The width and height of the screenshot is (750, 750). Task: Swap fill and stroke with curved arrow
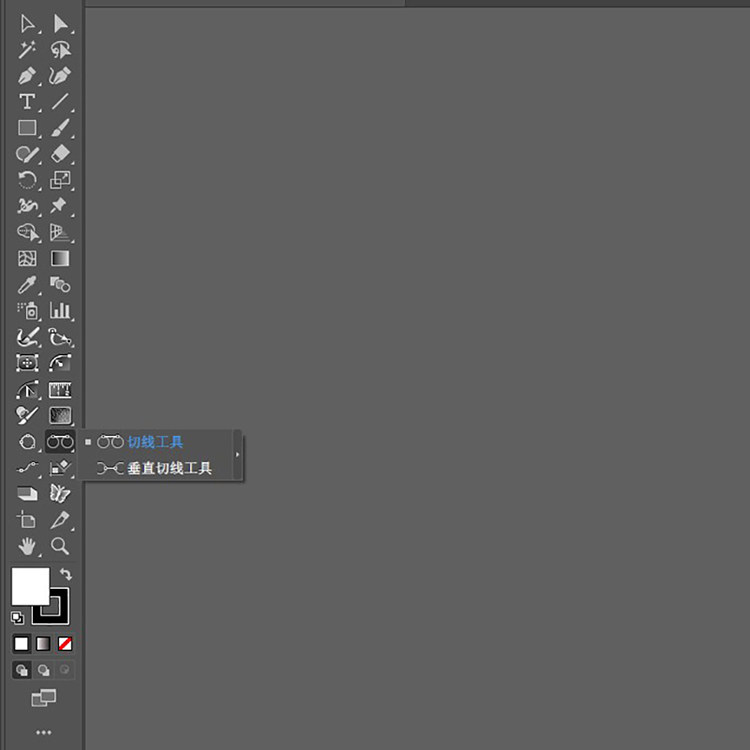click(66, 574)
